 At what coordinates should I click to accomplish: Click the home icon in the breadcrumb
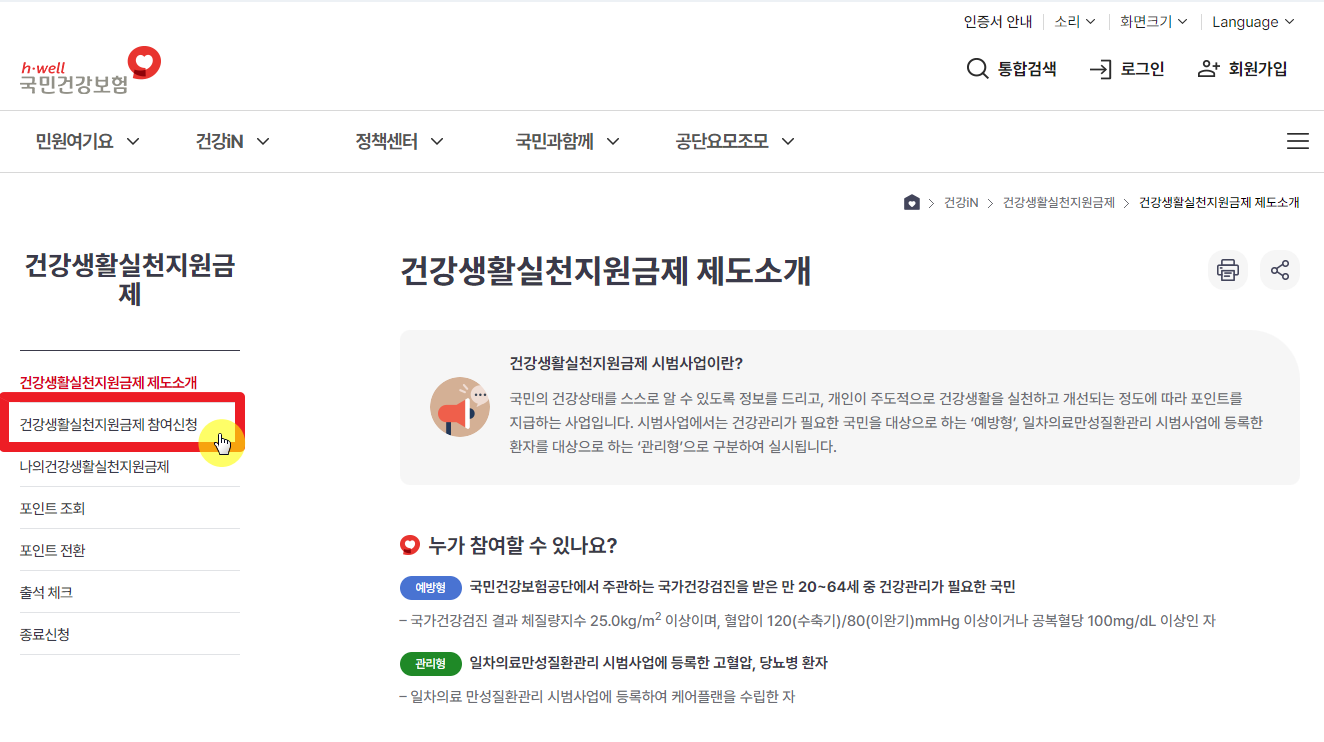(x=911, y=201)
